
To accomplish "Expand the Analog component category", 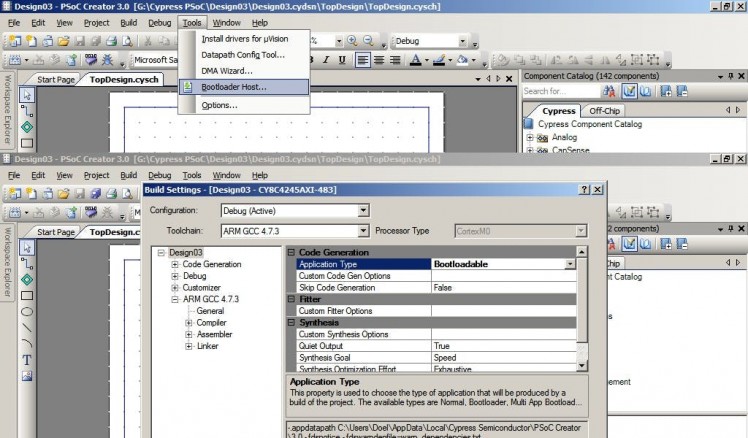I will (530, 137).
